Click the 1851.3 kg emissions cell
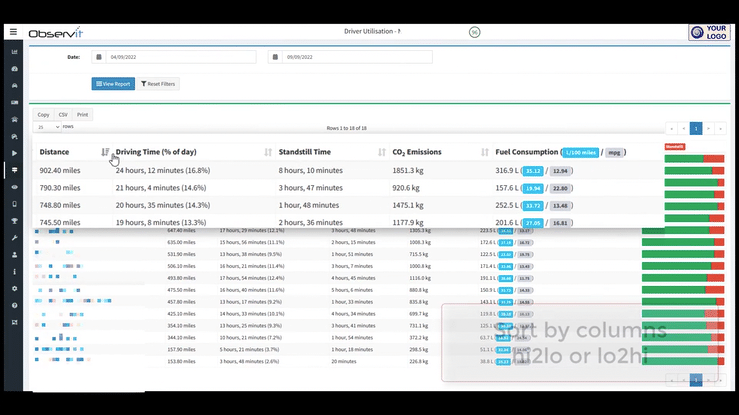Screen dimensions: 739x415 (x=408, y=171)
